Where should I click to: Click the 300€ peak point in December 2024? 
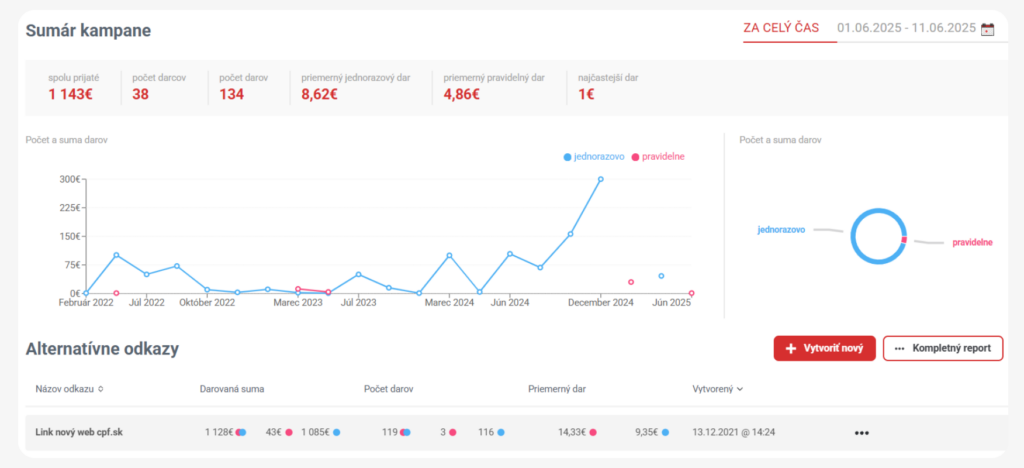(600, 179)
